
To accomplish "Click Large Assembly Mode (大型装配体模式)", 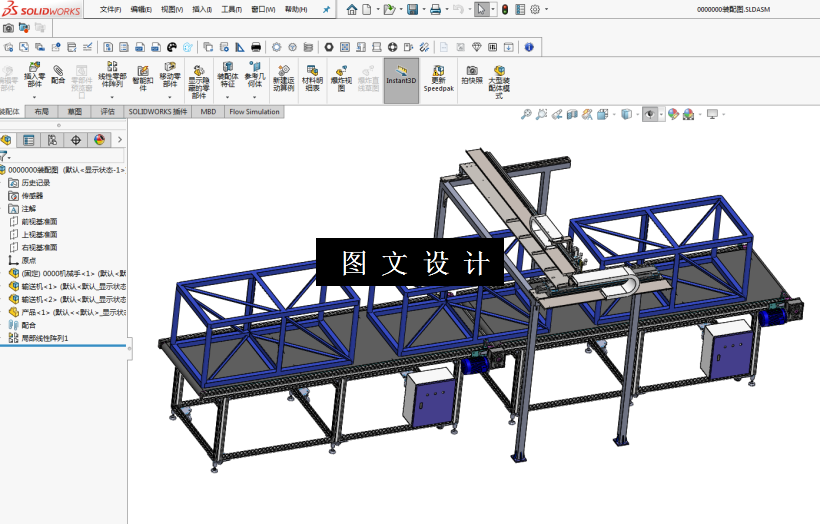I will tap(499, 81).
